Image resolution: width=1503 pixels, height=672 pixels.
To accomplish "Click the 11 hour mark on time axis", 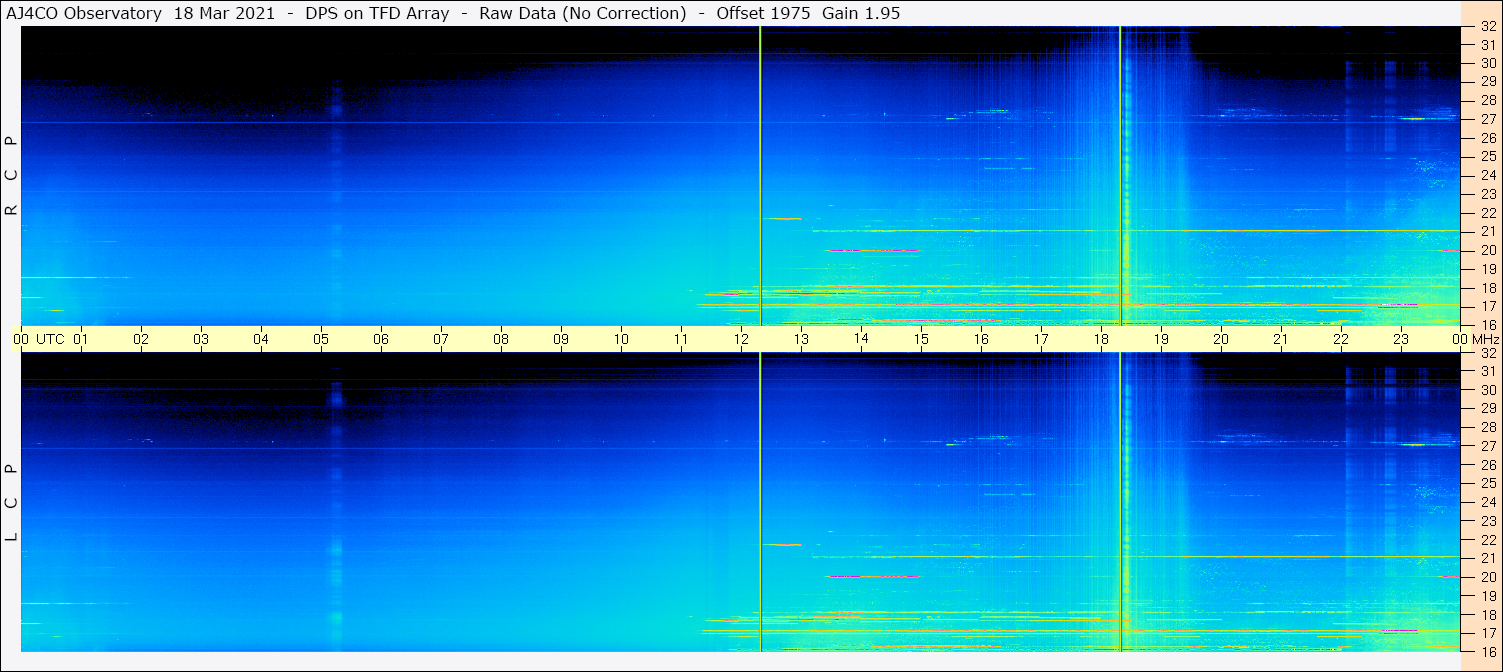I will 681,340.
